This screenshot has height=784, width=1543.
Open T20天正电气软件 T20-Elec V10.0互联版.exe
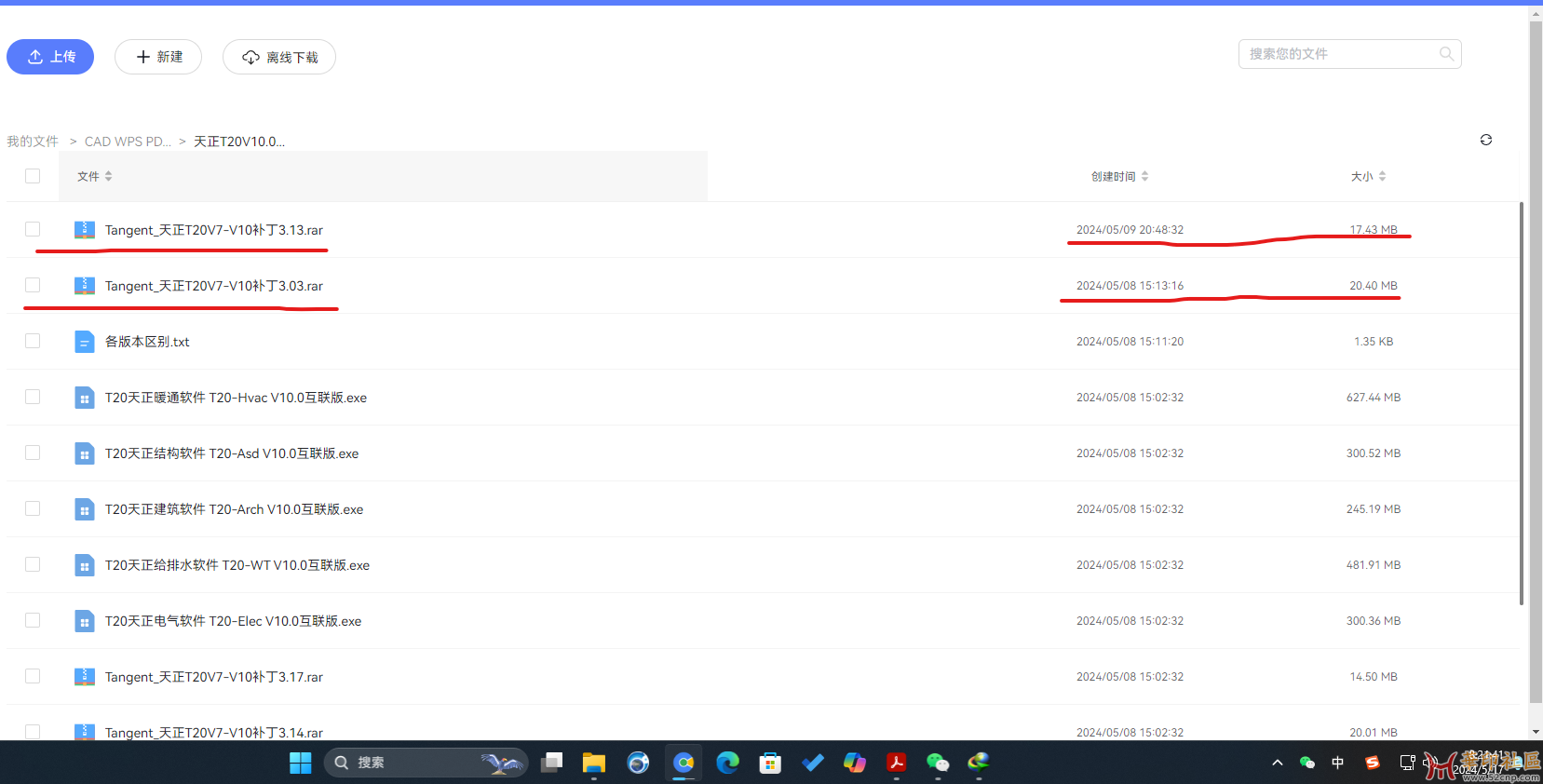click(x=234, y=621)
